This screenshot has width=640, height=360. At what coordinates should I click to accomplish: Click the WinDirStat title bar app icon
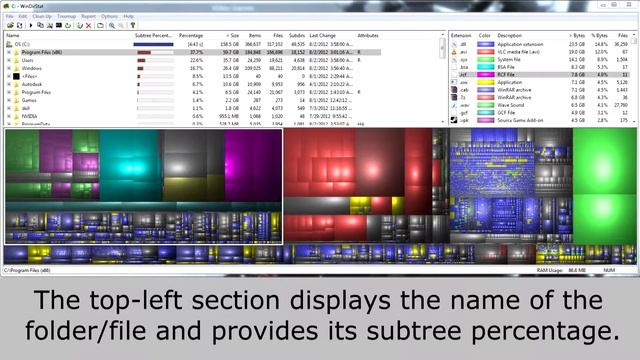click(6, 6)
